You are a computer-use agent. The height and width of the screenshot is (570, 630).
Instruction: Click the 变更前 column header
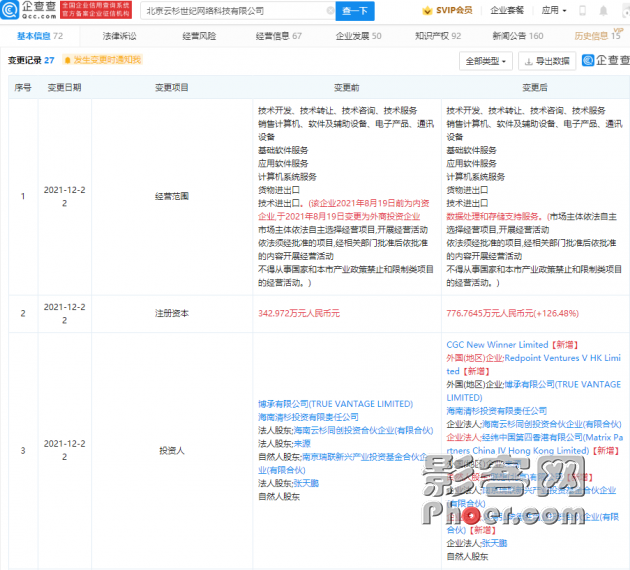pos(347,87)
